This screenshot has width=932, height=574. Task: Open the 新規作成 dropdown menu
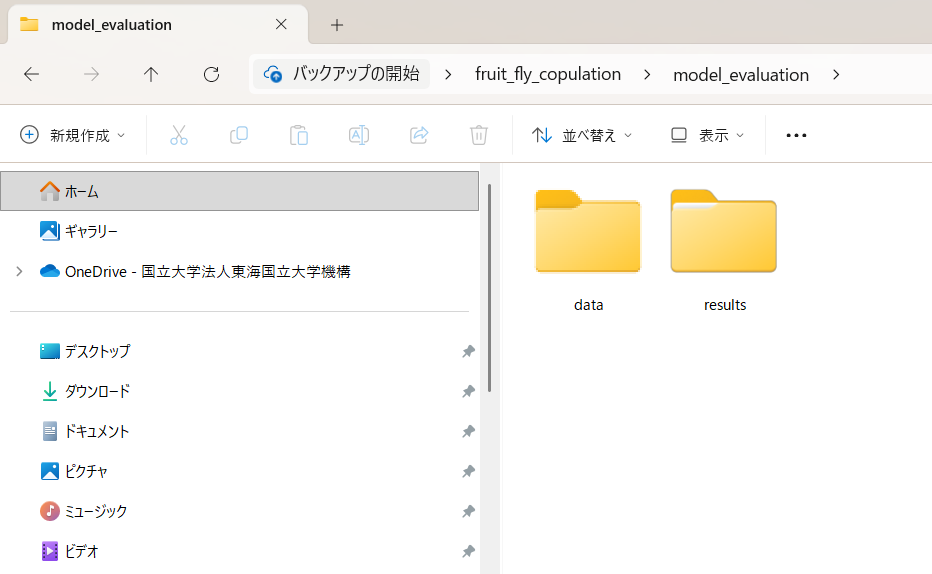(73, 135)
